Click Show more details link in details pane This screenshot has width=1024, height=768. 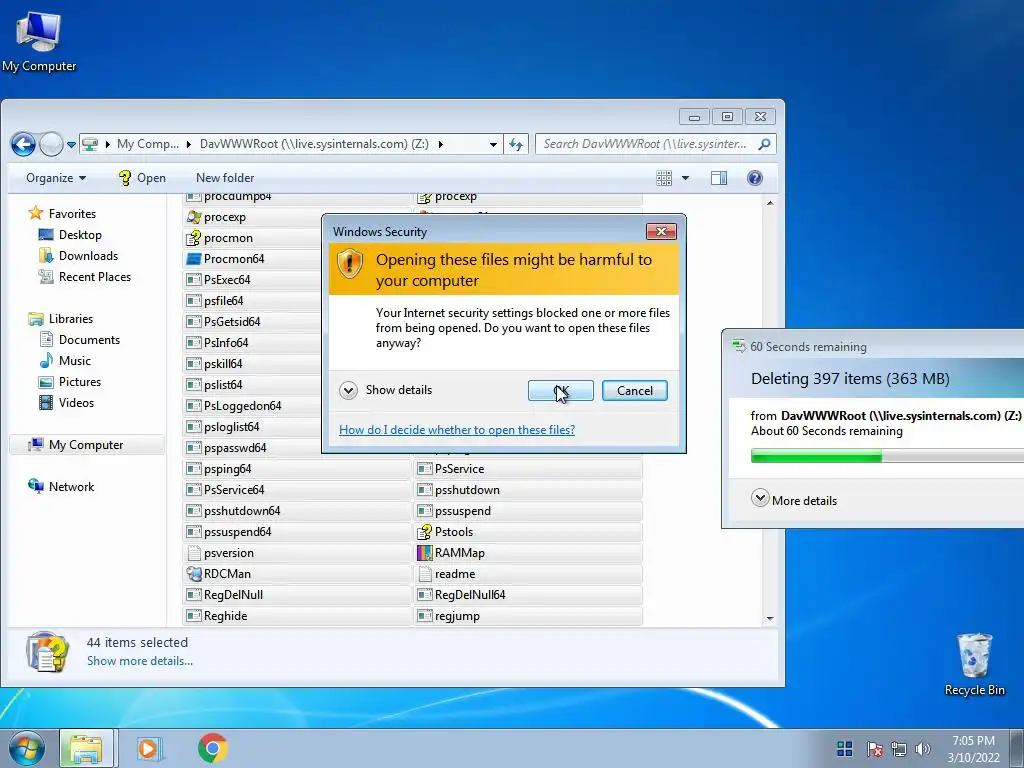click(140, 661)
